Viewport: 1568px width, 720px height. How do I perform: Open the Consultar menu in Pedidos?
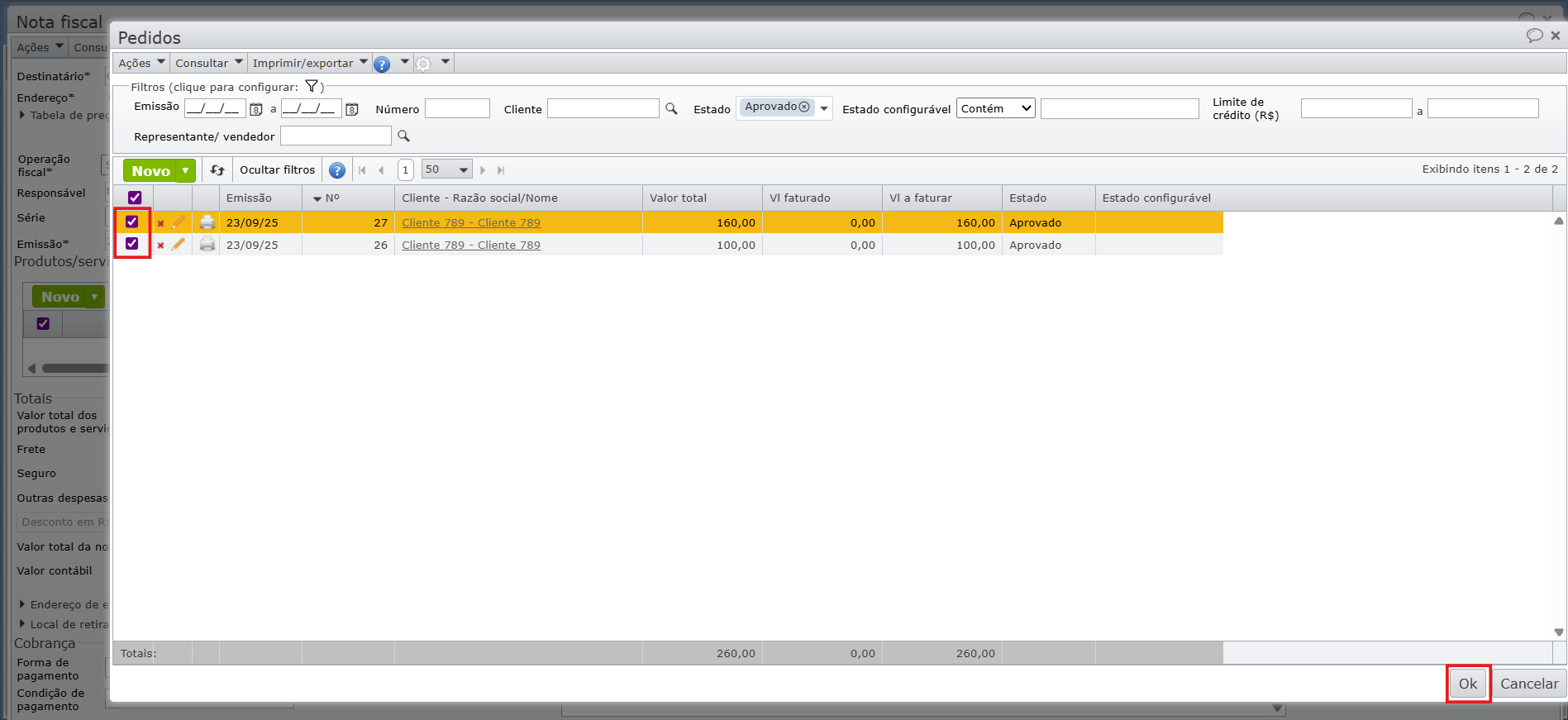click(x=209, y=63)
